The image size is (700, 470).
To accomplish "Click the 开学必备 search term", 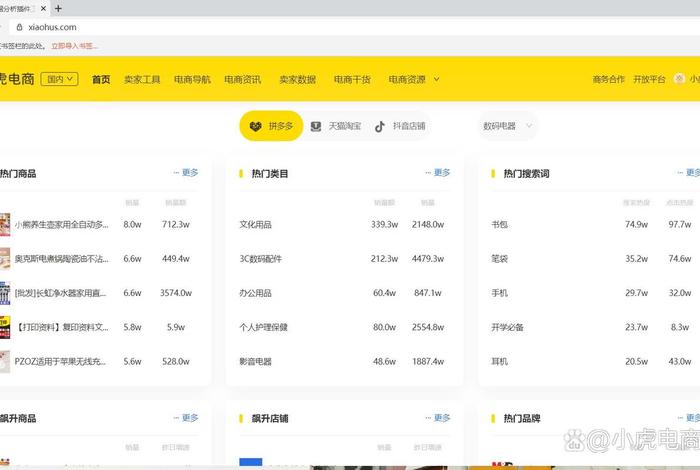I will (507, 327).
